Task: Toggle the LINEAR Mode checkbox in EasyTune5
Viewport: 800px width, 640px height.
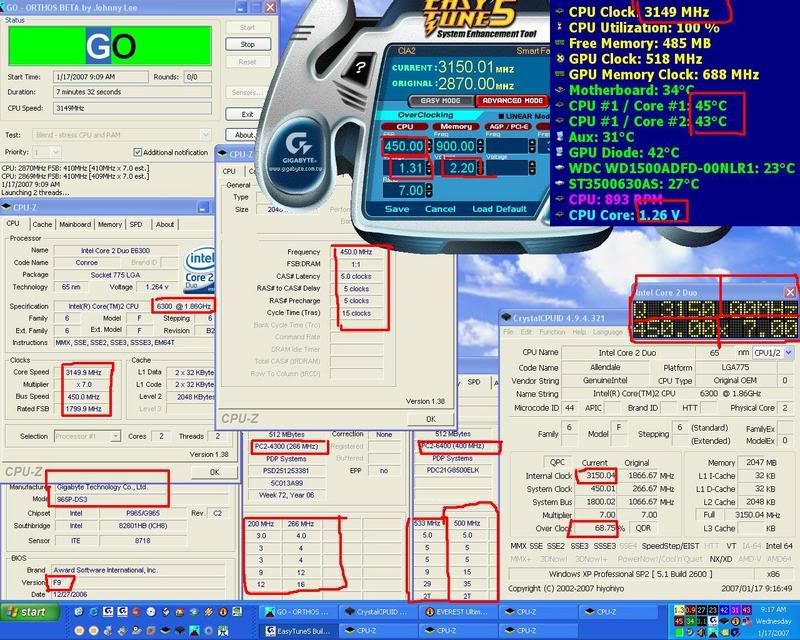Action: click(501, 116)
